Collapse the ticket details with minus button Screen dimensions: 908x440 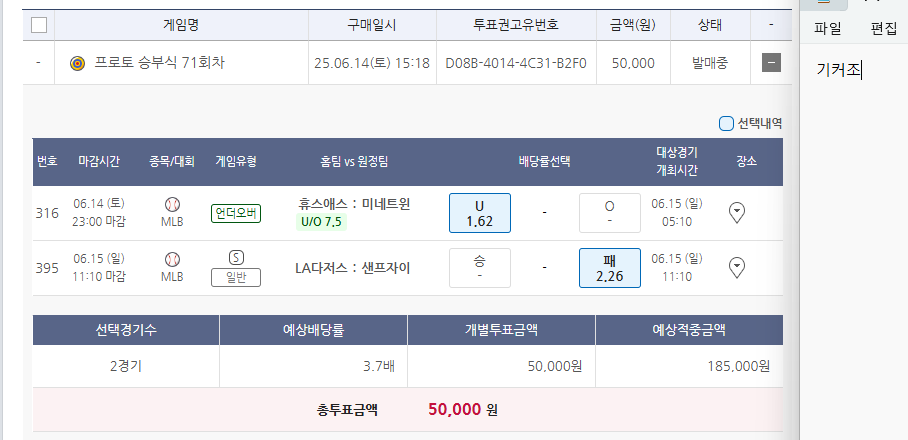770,63
